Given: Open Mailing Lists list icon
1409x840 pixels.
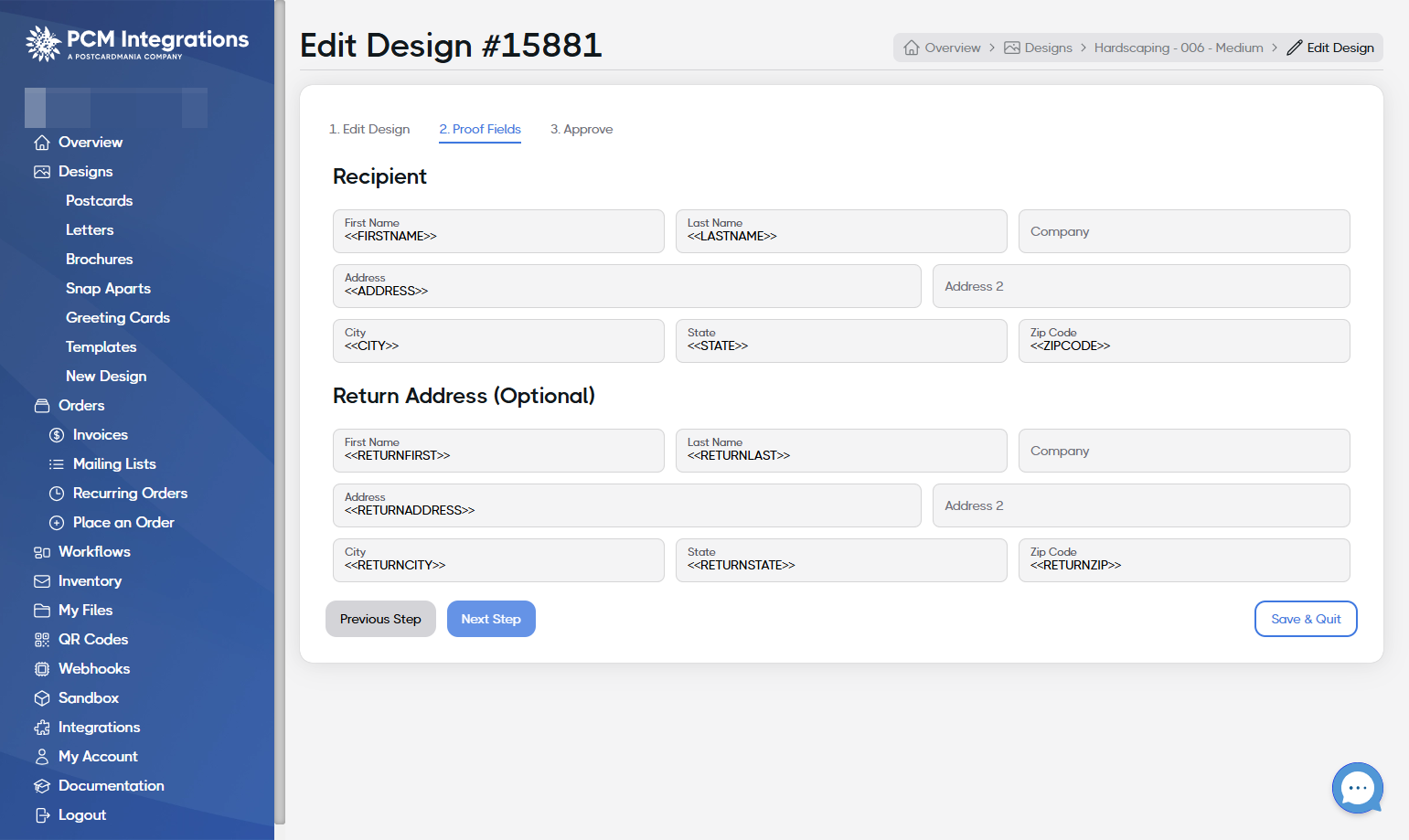Looking at the screenshot, I should coord(57,464).
